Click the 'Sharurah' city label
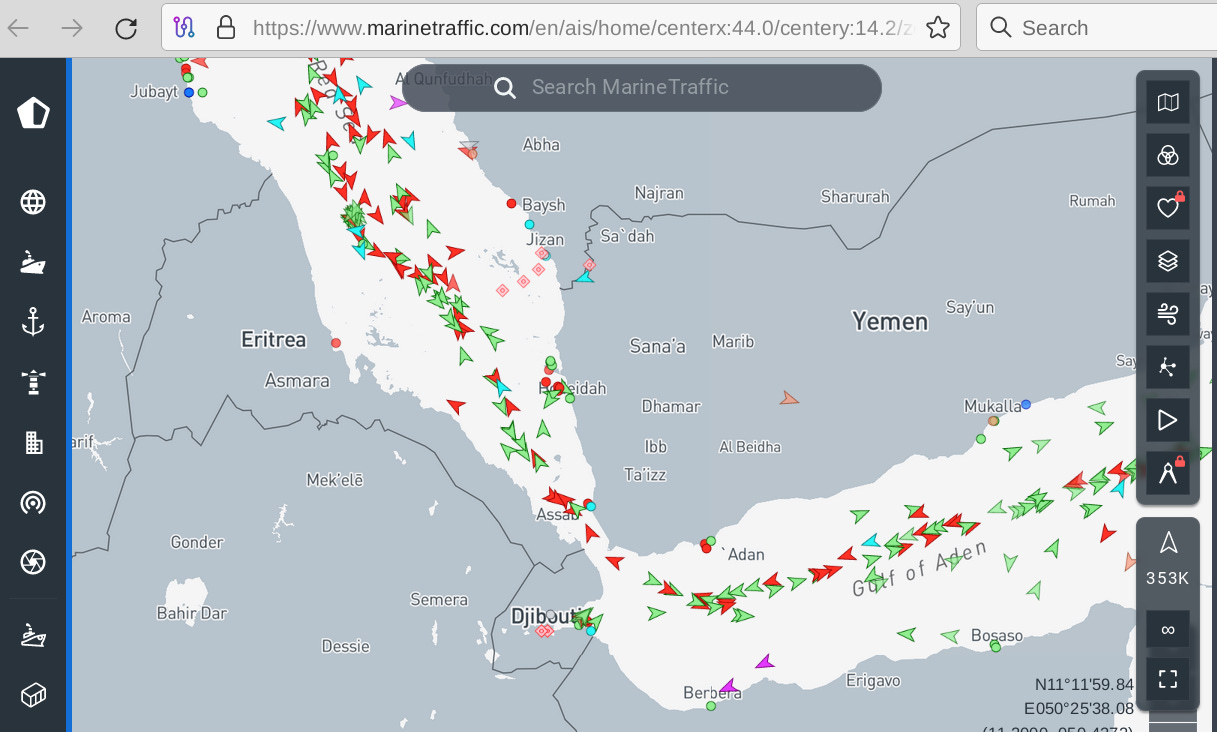Screen dimensions: 1217x732 855,196
